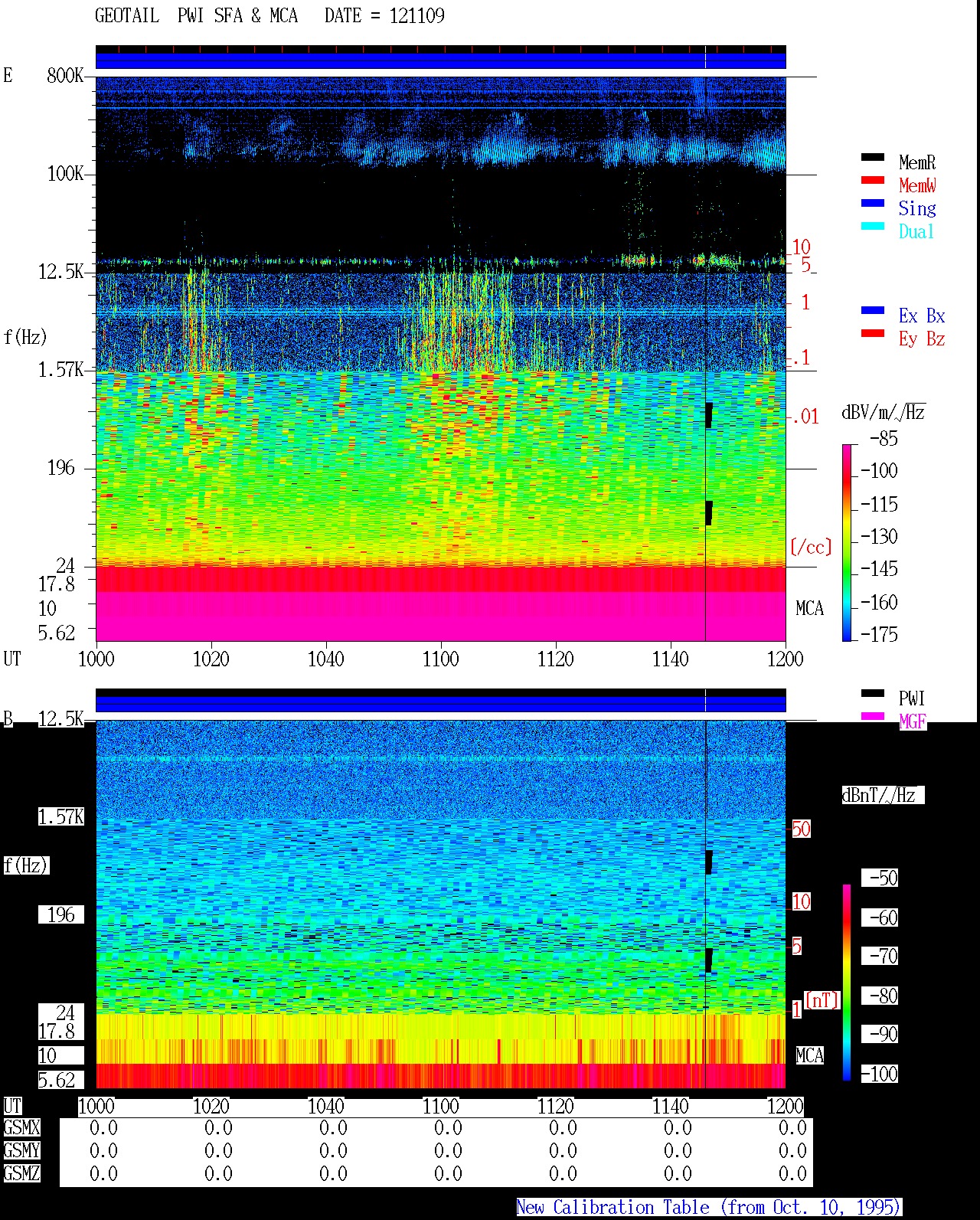The height and width of the screenshot is (1220, 980).
Task: Click the 1200 UT tick under E panel
Action: pyautogui.click(x=785, y=659)
